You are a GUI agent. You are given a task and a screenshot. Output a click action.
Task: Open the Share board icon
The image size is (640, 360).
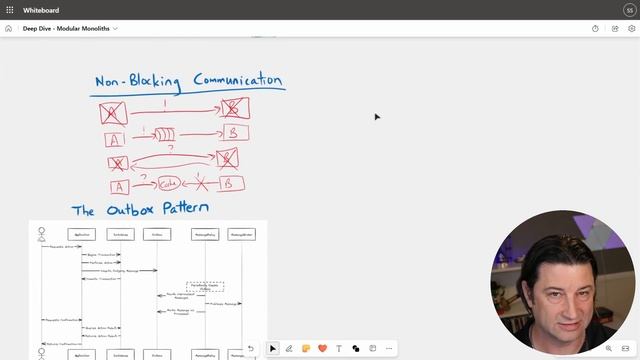(615, 29)
